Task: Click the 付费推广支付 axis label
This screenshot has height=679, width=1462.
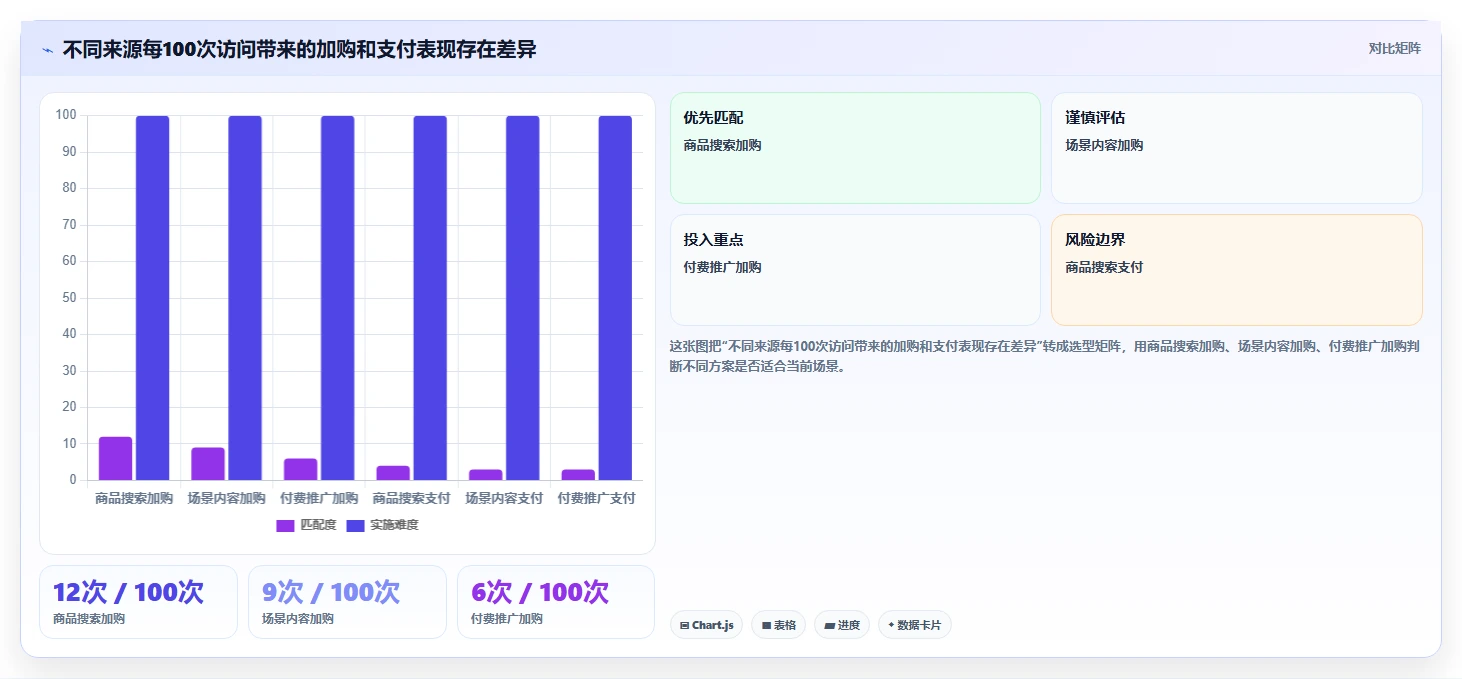Action: tap(597, 498)
